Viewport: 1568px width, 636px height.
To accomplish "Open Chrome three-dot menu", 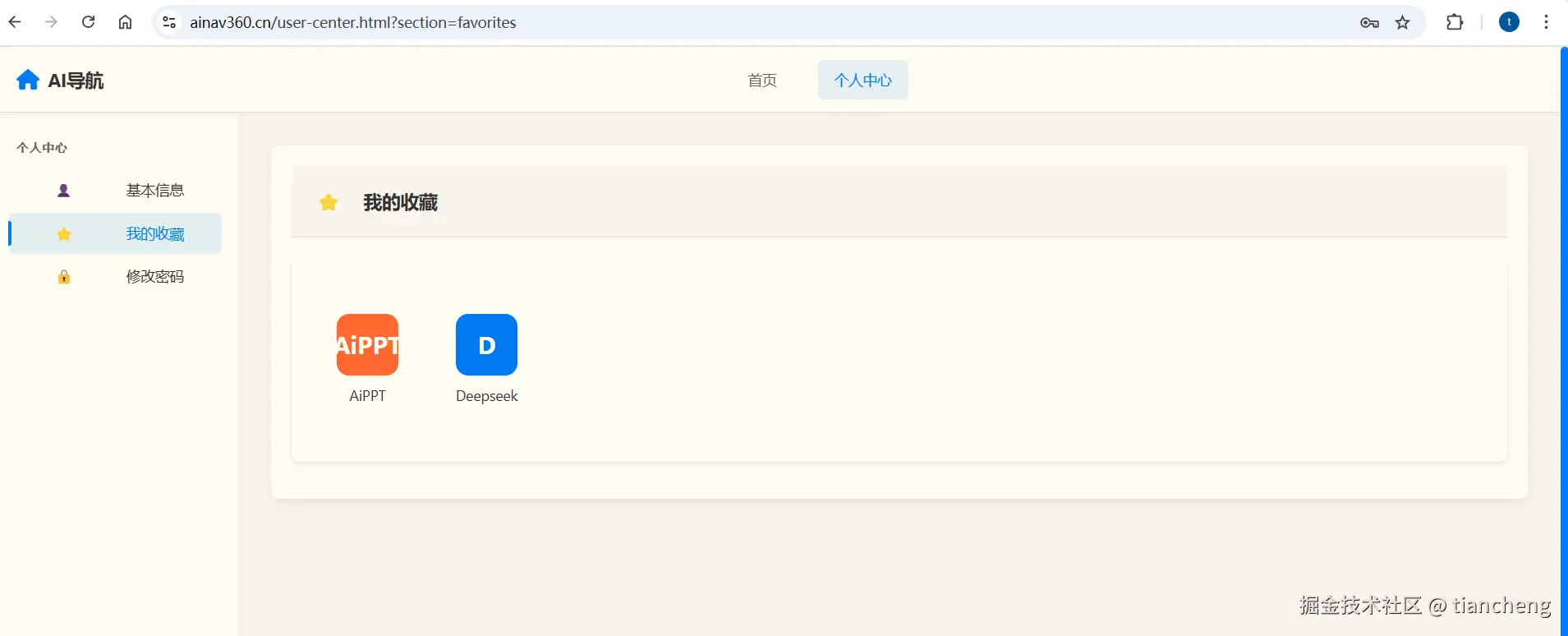I will [x=1546, y=22].
